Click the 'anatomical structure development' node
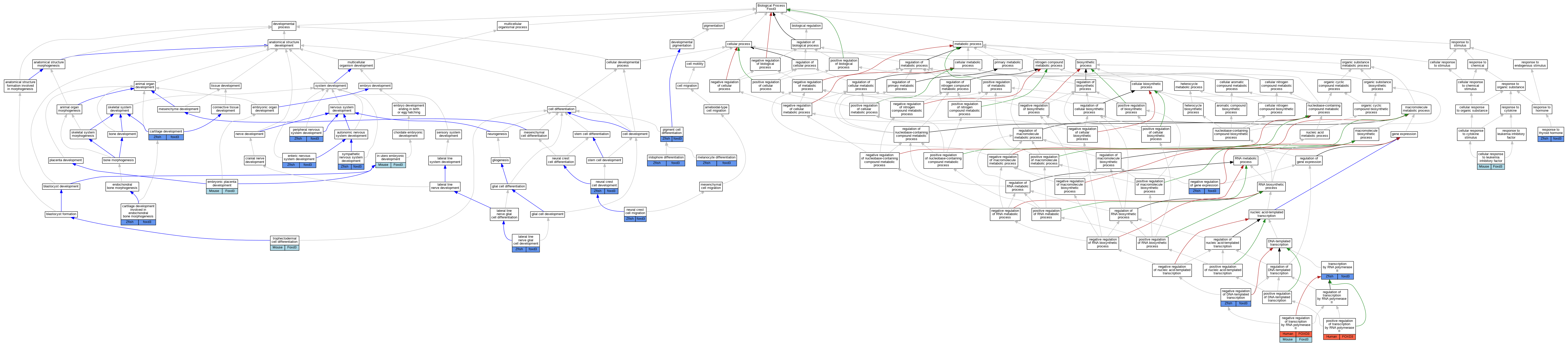Viewport: 1568px width, 345px height. pos(284,44)
